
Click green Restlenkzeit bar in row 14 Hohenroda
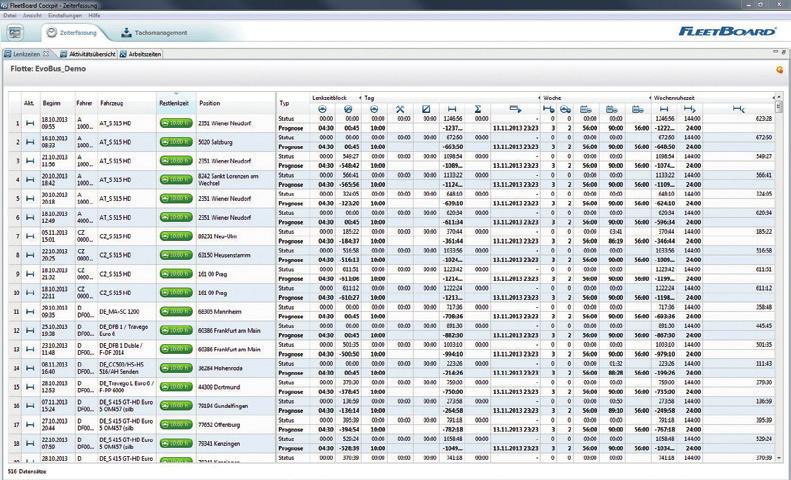pyautogui.click(x=176, y=368)
